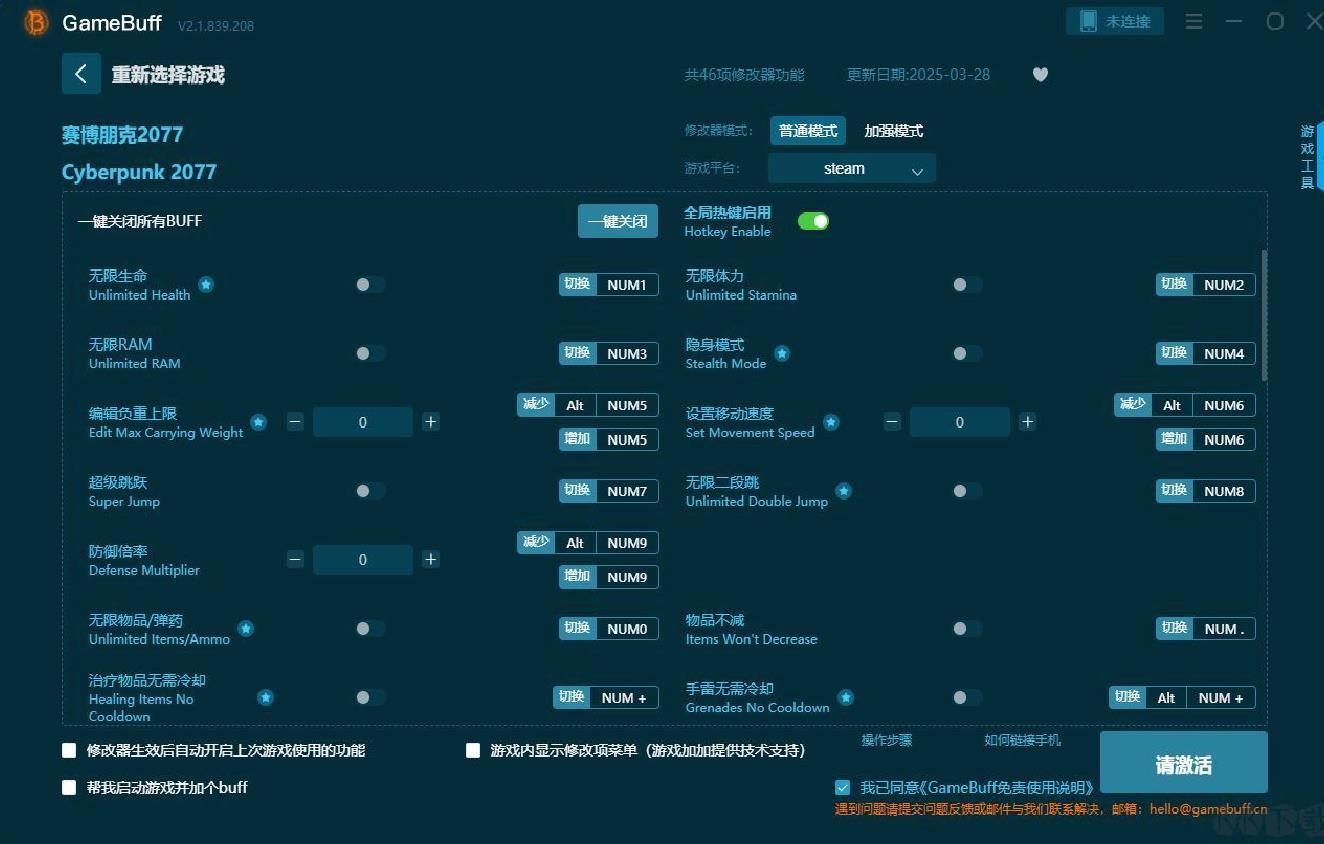
Task: Click star badge next to Healing Items No Cooldown
Action: (266, 697)
